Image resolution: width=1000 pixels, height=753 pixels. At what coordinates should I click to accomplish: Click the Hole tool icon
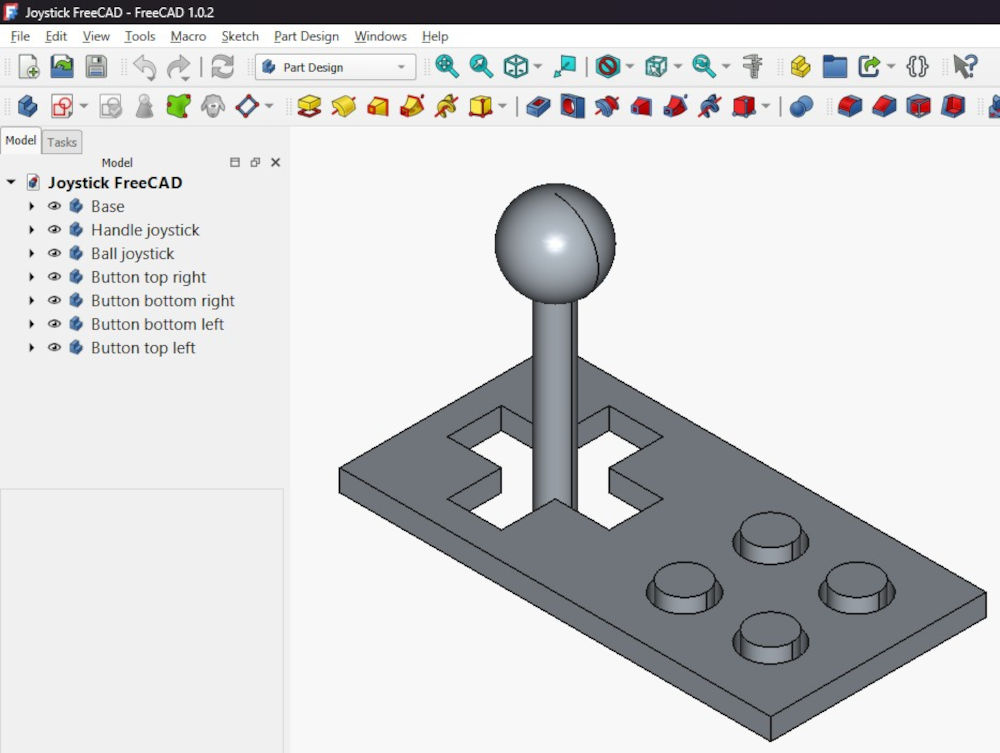tap(573, 106)
